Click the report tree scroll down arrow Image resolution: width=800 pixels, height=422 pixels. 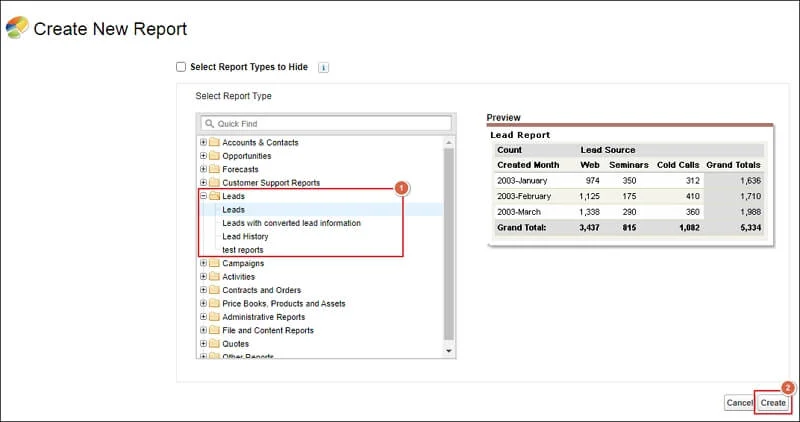[x=449, y=351]
